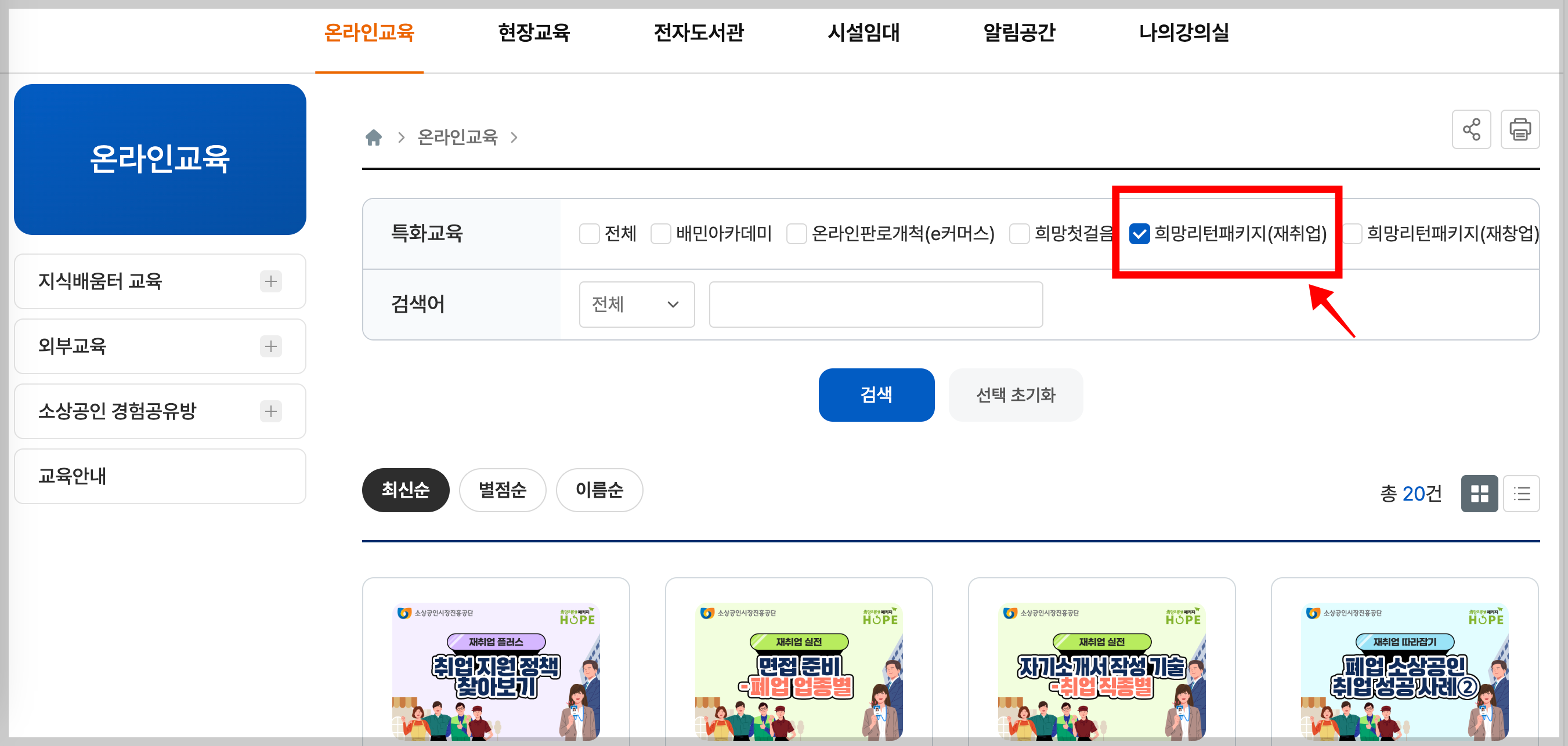Open the 취업 지원 정책 찾아보기 course thumbnail
This screenshot has width=1568, height=746.
(496, 671)
